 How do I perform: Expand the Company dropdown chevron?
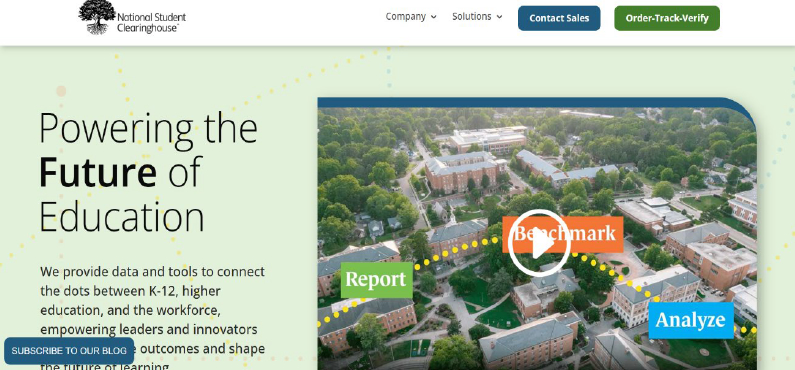pyautogui.click(x=433, y=17)
